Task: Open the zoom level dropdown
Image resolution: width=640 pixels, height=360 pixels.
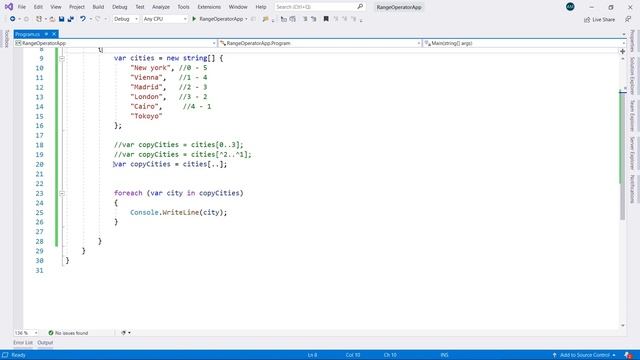Action: pyautogui.click(x=26, y=333)
